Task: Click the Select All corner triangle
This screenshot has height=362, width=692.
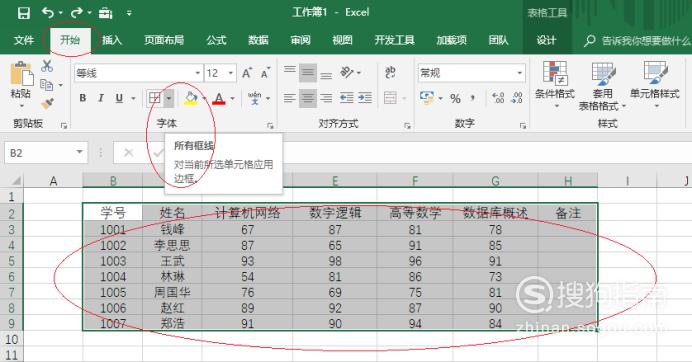Action: [x=15, y=181]
